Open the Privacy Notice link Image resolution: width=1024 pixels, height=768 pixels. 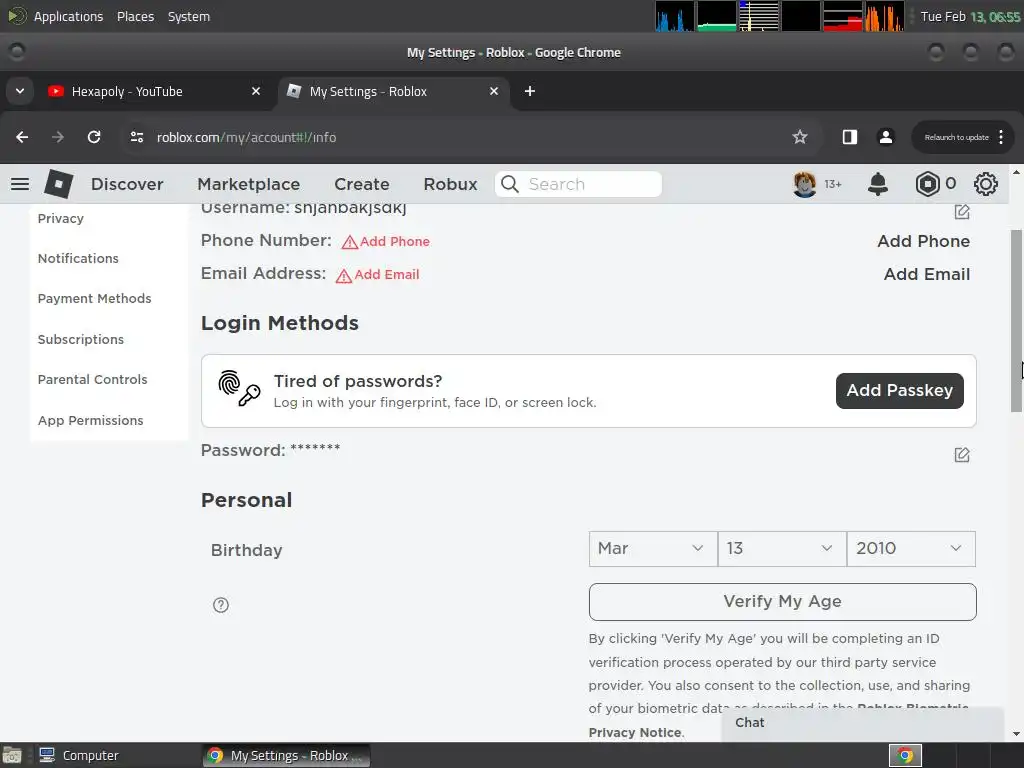pos(635,732)
